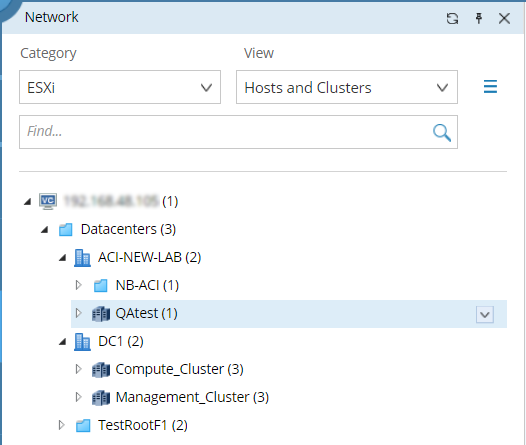Click the Datacenters folder icon
Image resolution: width=526 pixels, height=445 pixels.
point(66,230)
